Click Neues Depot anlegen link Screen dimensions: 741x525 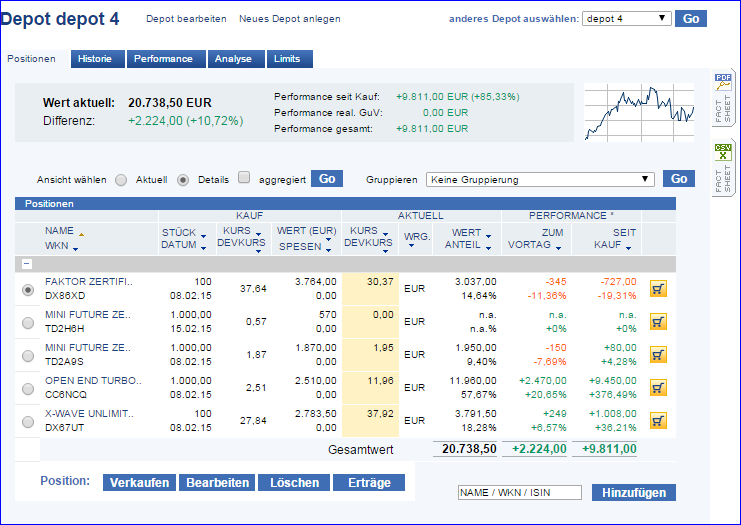[290, 19]
